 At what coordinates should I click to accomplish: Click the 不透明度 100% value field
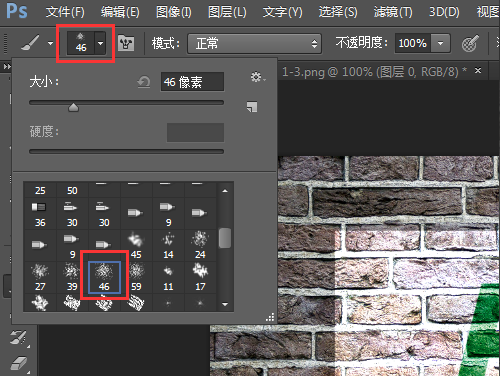coord(413,43)
